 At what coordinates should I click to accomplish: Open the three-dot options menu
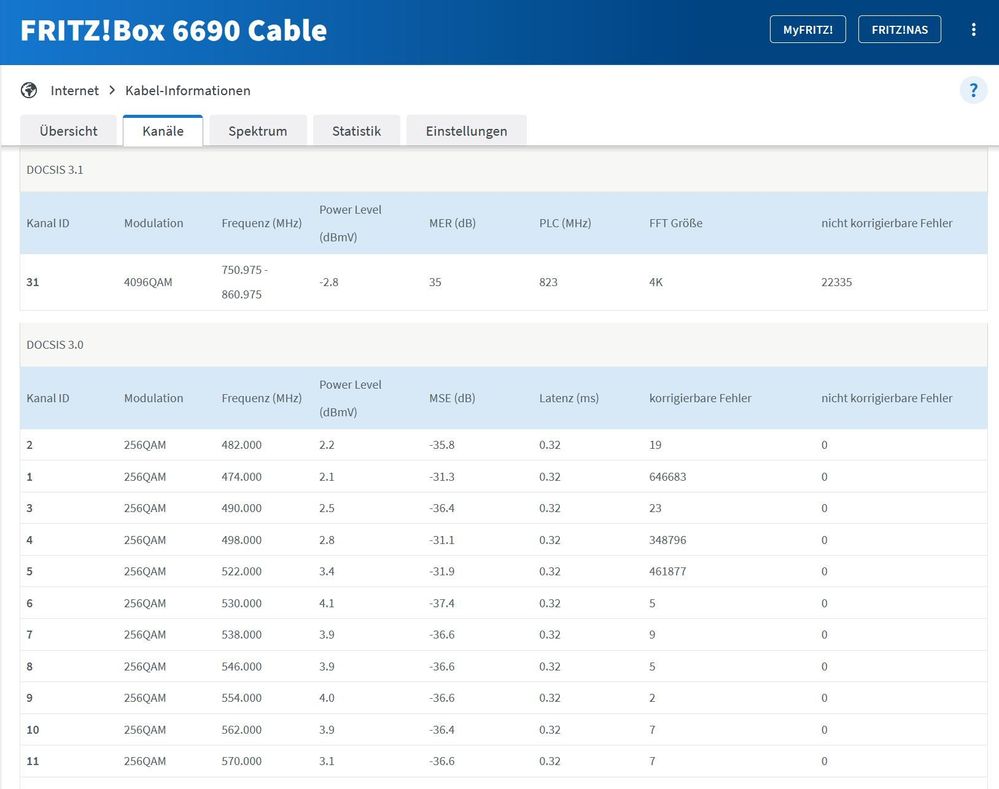(x=973, y=29)
